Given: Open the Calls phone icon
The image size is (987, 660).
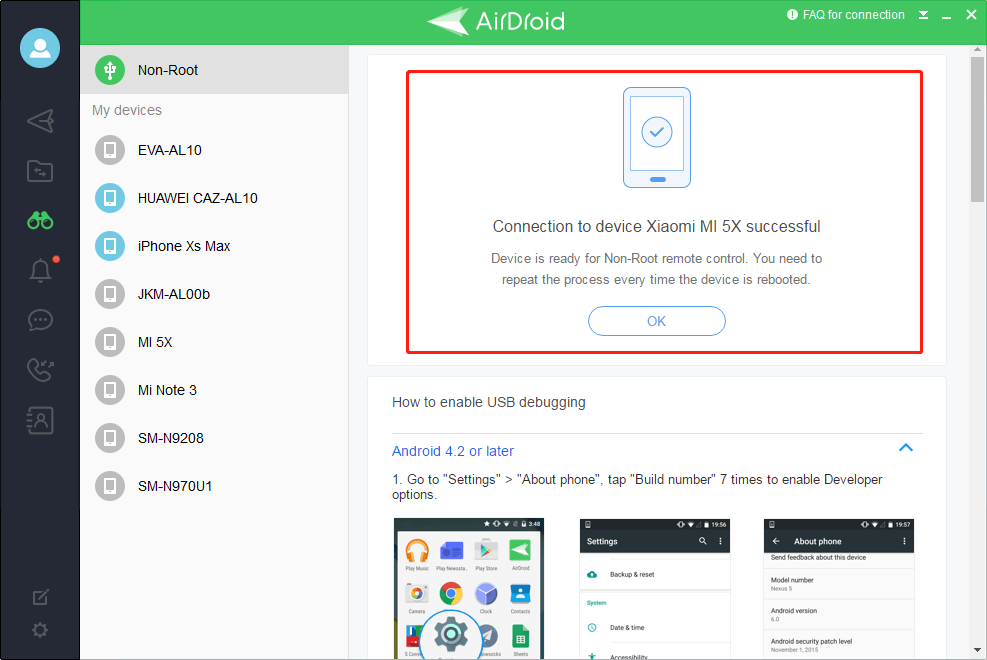Looking at the screenshot, I should [x=40, y=370].
